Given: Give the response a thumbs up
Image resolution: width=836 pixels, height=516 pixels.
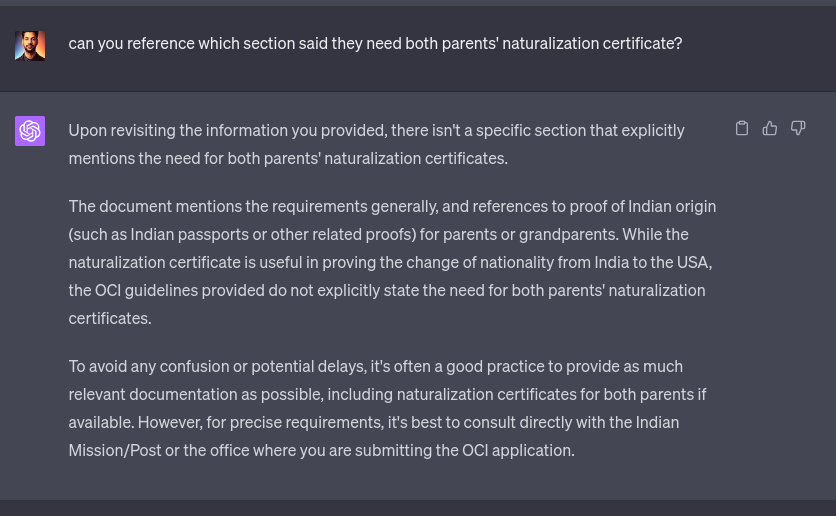Looking at the screenshot, I should click(769, 128).
